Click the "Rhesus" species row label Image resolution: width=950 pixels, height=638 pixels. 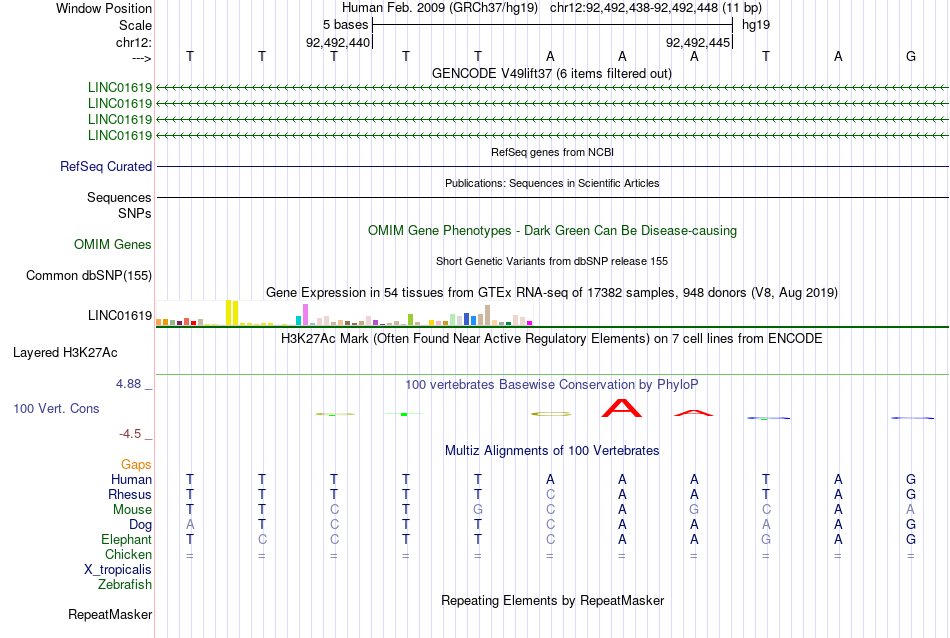(130, 494)
